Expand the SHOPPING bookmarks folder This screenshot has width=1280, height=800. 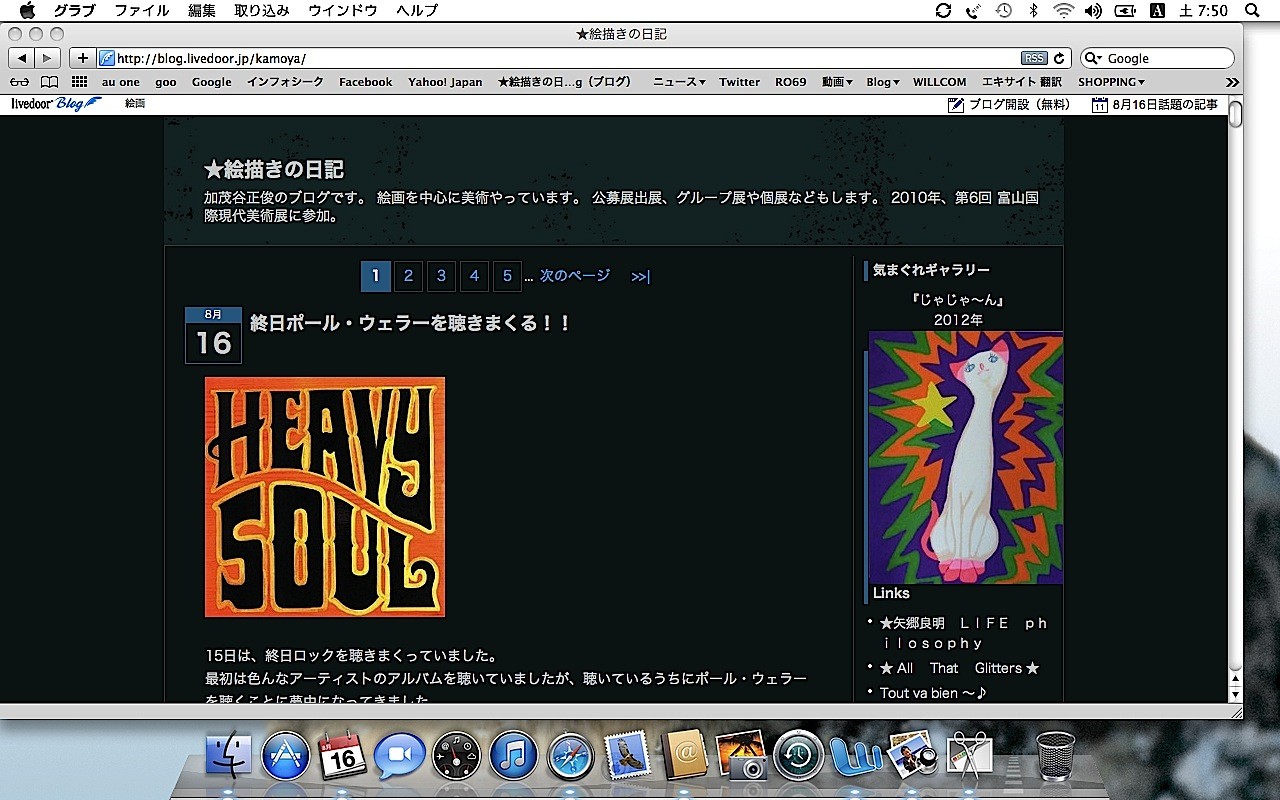point(1111,82)
